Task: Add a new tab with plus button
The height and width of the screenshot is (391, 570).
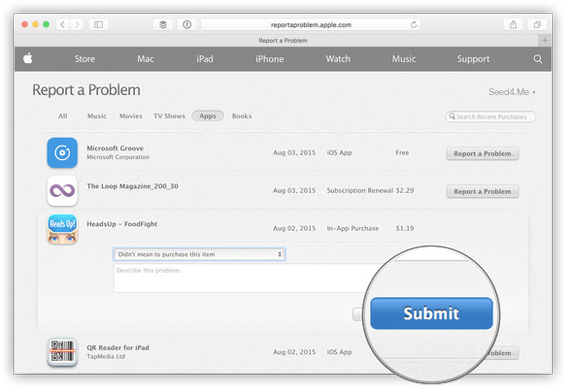Action: [x=545, y=40]
